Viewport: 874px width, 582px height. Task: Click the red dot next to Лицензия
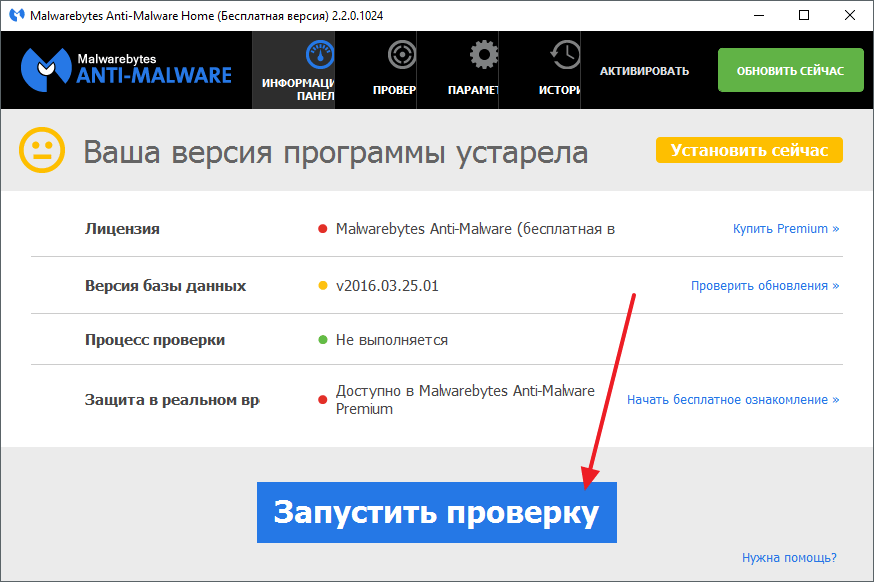pos(323,229)
